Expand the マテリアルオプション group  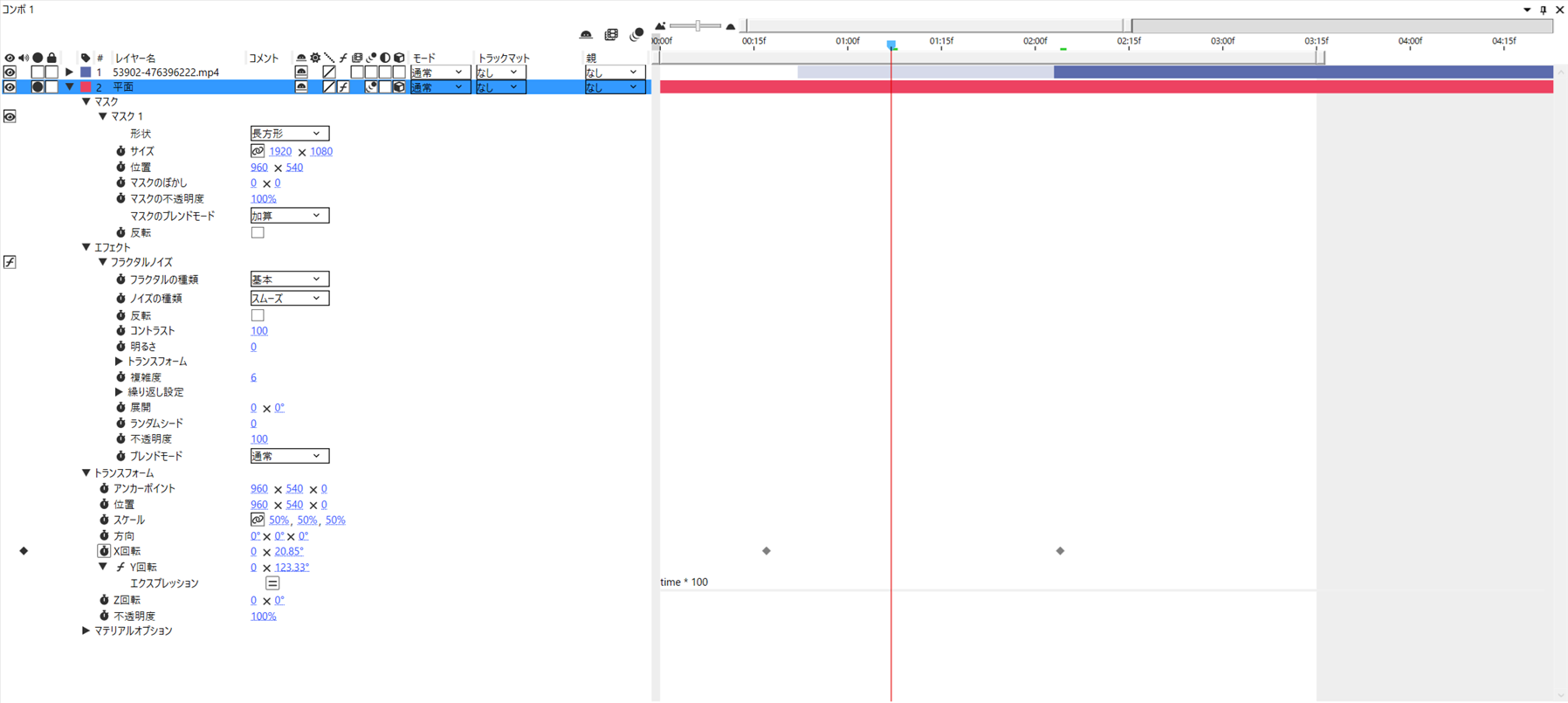pos(86,631)
